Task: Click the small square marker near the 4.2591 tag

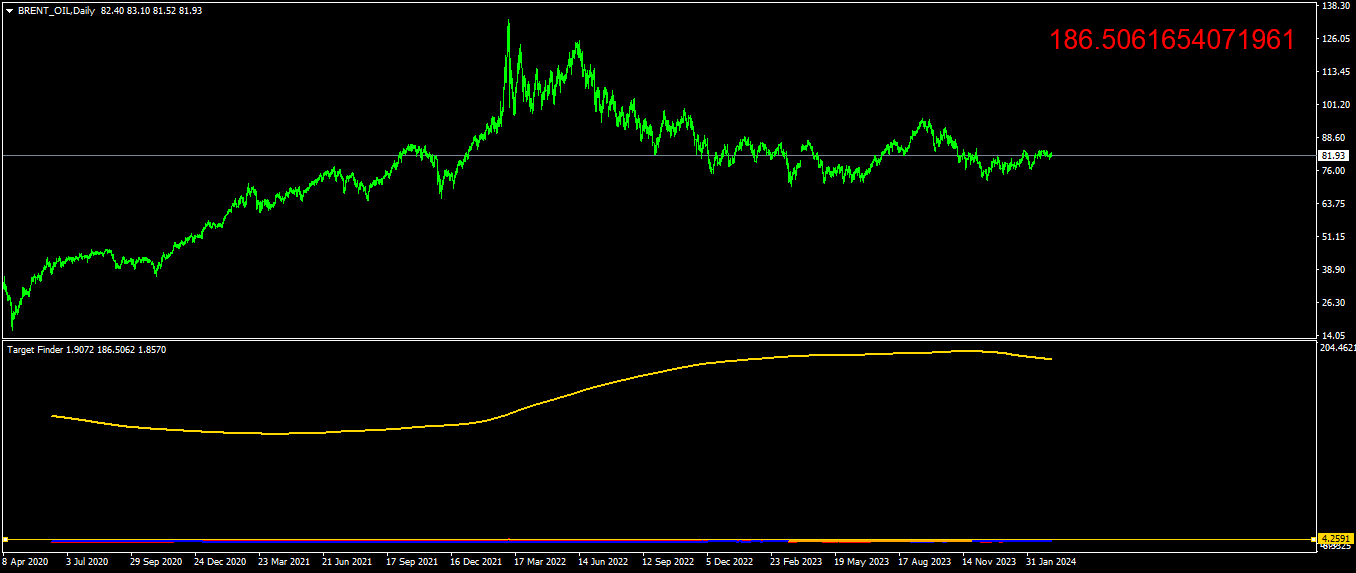Action: point(1313,540)
